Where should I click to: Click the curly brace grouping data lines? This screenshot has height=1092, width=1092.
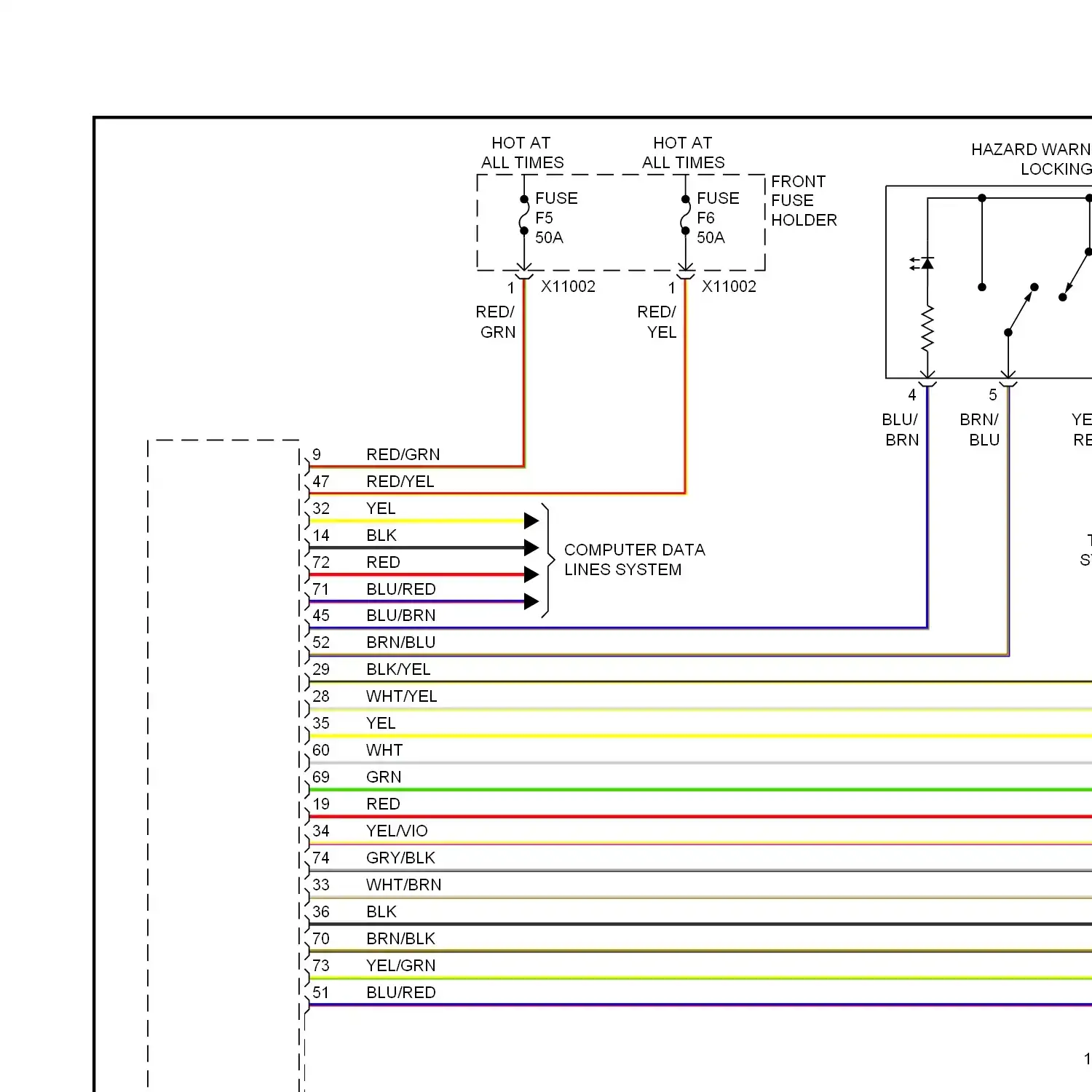[x=547, y=561]
